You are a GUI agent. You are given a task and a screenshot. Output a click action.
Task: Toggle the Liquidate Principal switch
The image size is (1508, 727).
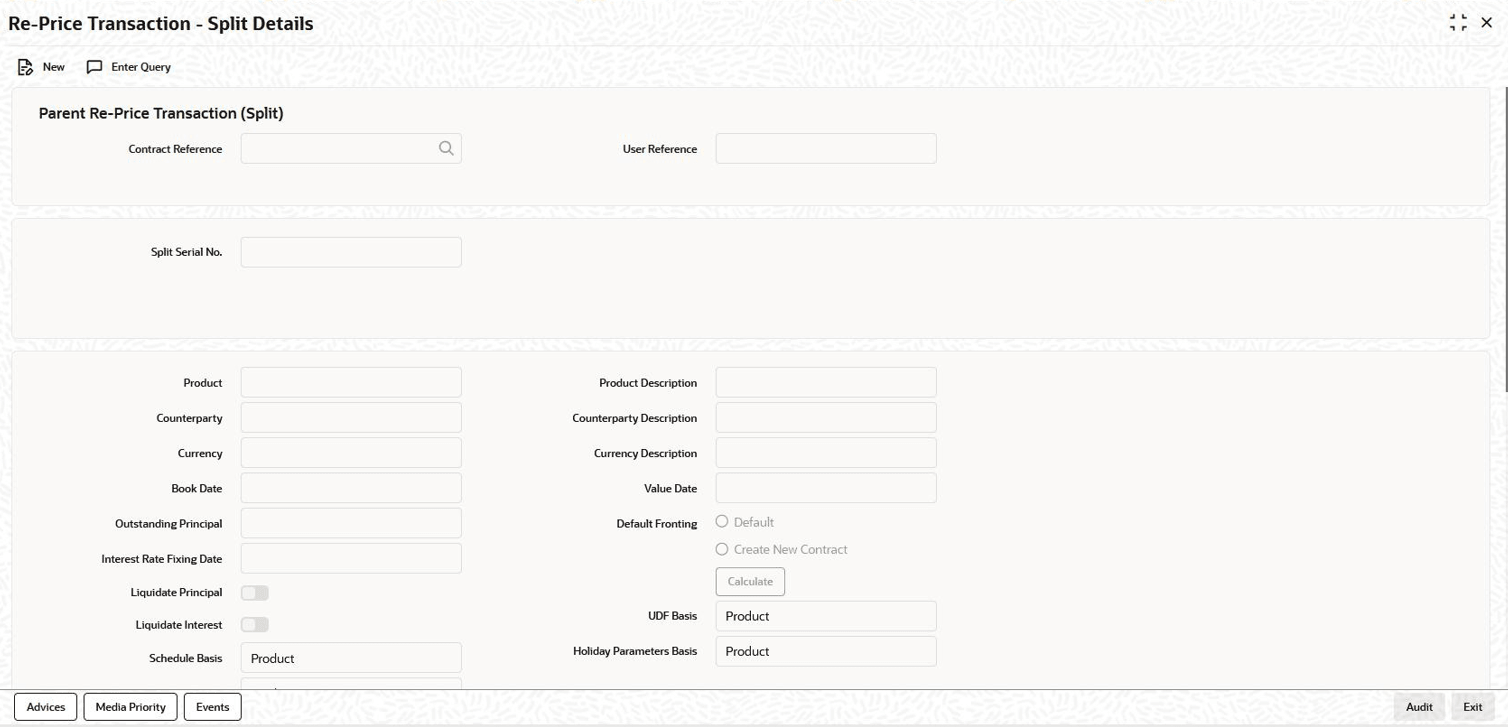[255, 593]
